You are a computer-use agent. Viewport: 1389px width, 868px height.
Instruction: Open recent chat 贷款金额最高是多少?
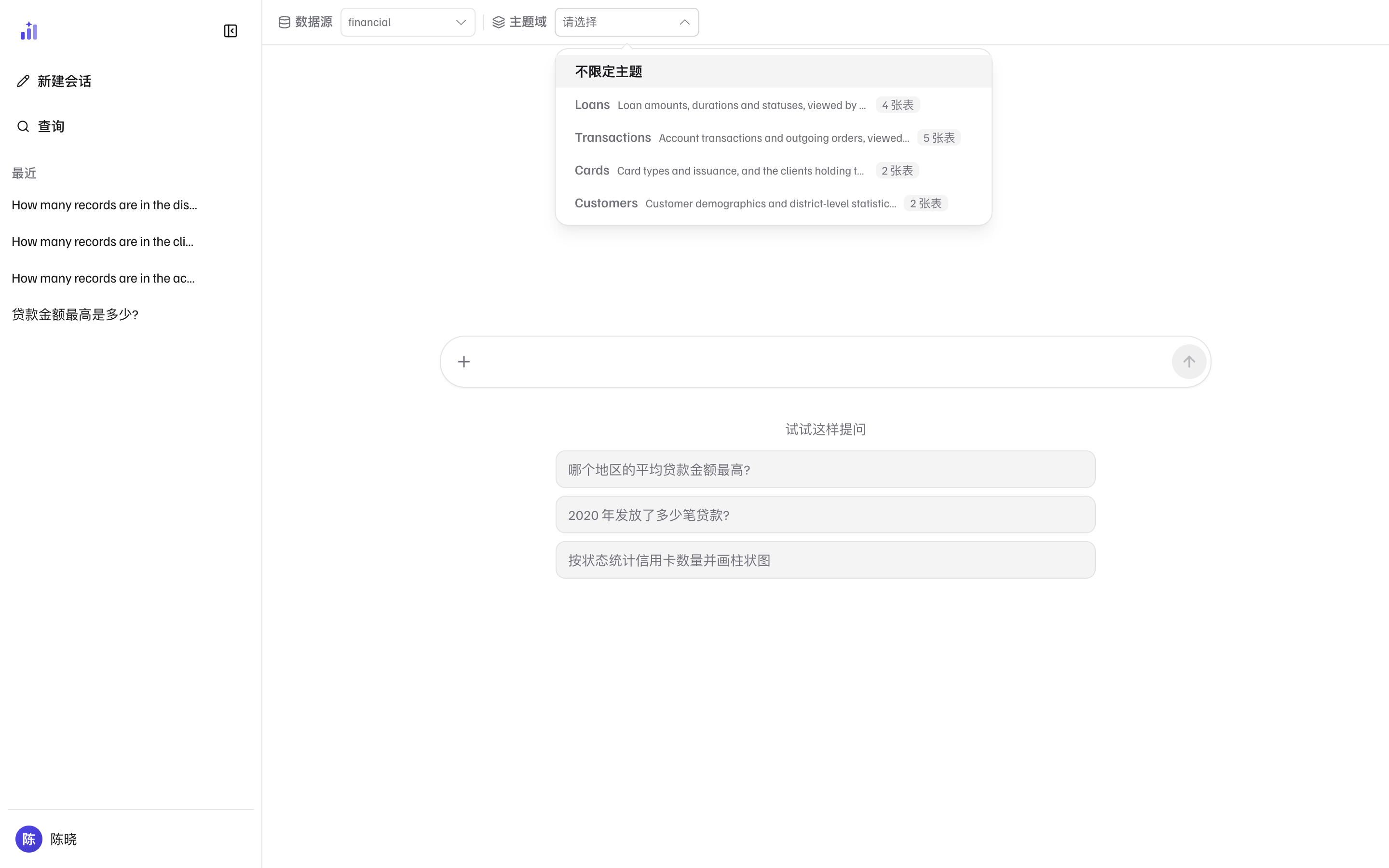75,314
